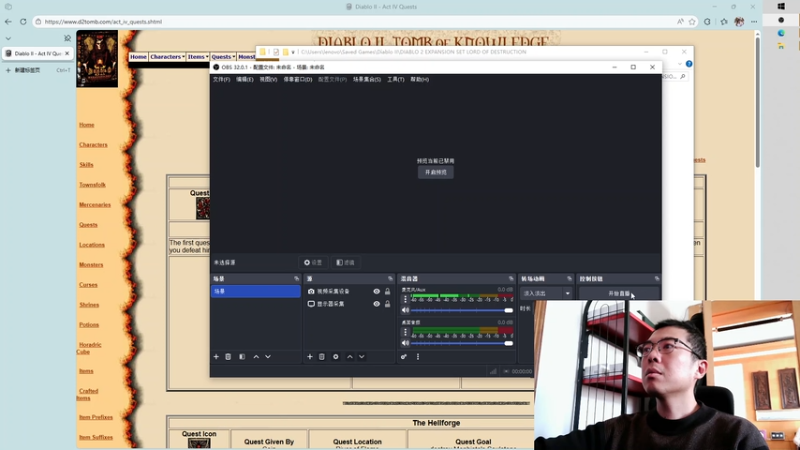Open OBS View menu

(268, 80)
